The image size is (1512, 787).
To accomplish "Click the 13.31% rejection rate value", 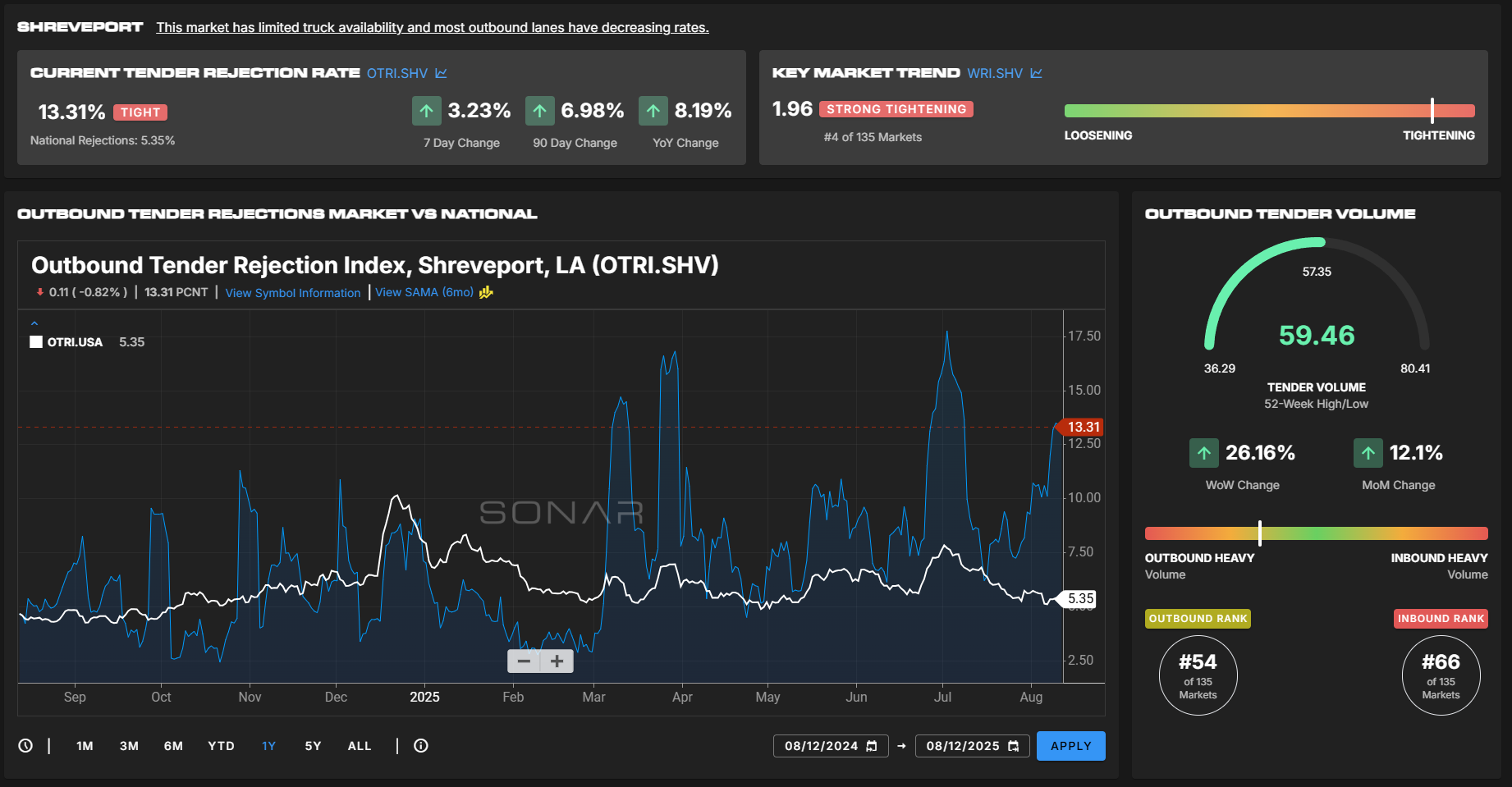I will [x=71, y=112].
